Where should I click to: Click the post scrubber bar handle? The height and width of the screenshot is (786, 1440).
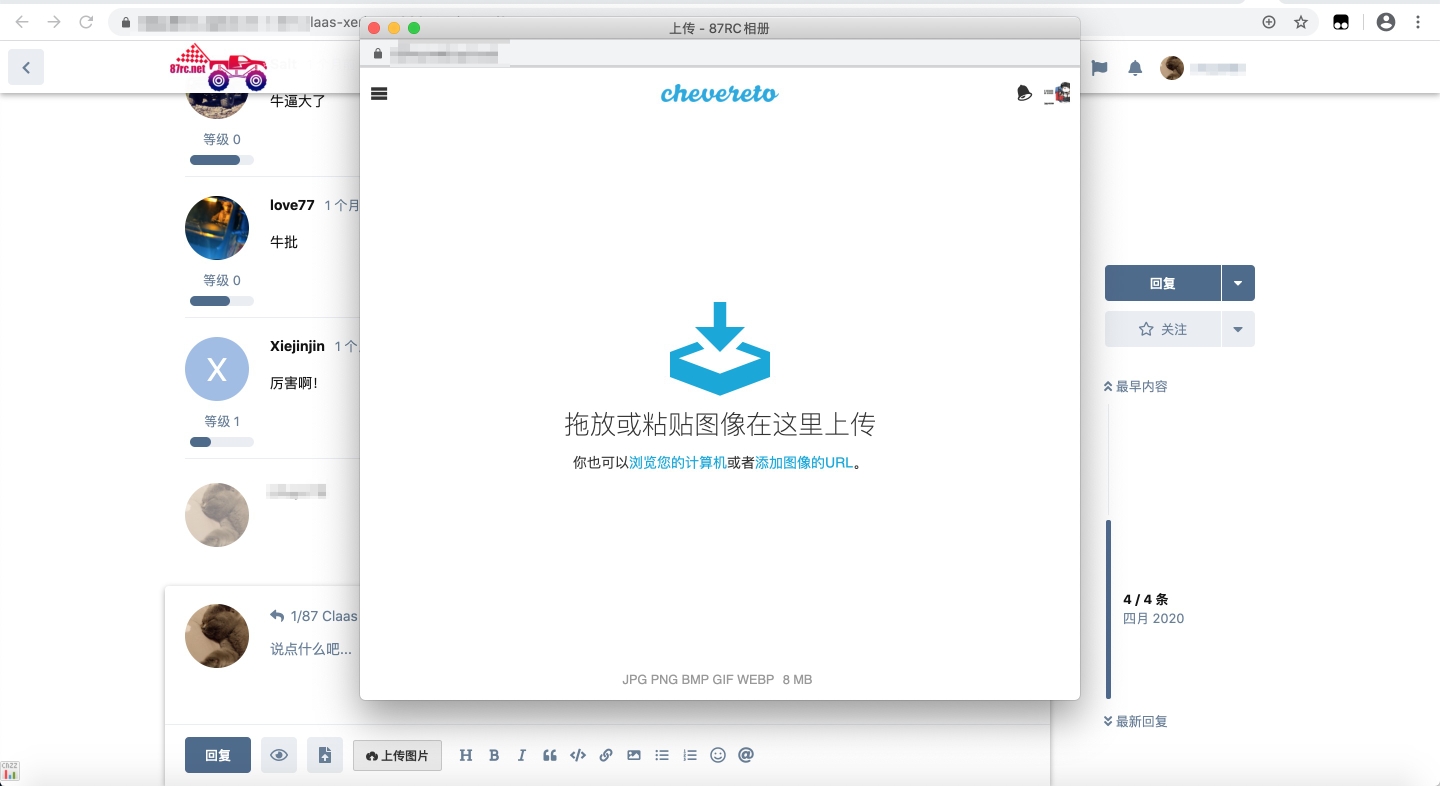(1108, 608)
